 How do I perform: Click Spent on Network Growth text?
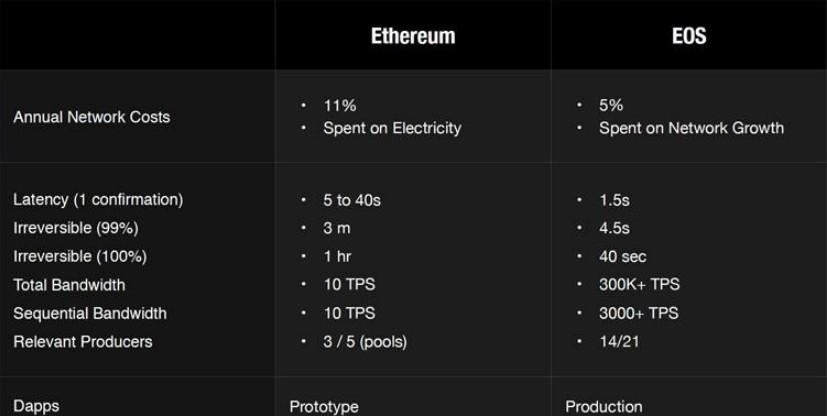point(691,128)
